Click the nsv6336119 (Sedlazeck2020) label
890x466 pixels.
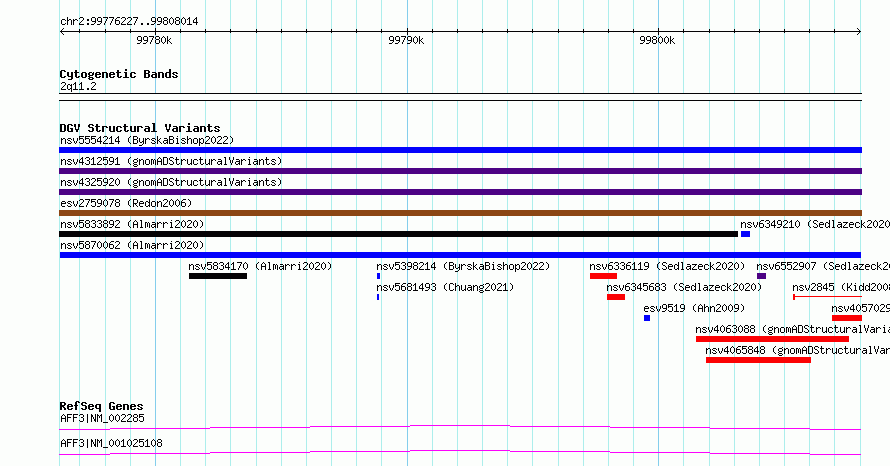[667, 266]
